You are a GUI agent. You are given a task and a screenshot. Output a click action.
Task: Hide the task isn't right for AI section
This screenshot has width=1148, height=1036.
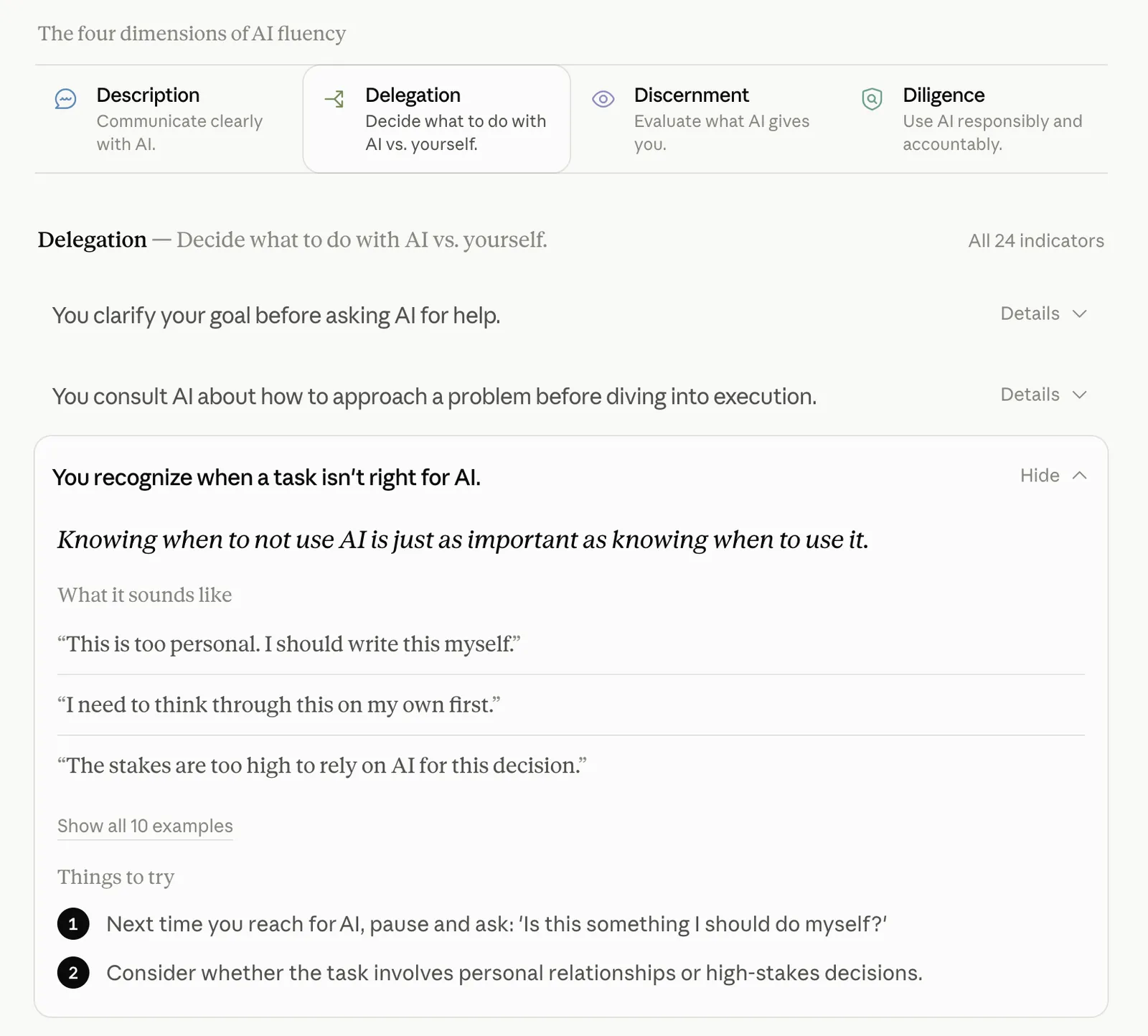tap(1053, 476)
